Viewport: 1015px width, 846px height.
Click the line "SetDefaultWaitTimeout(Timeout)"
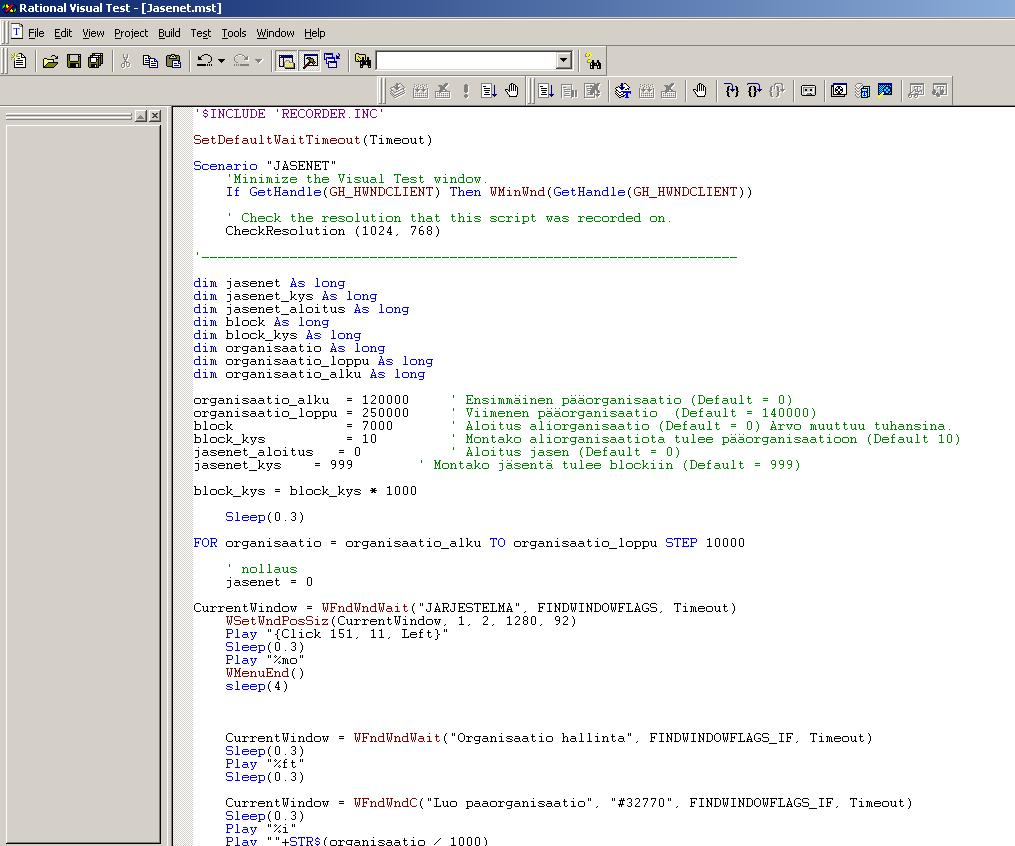[313, 140]
